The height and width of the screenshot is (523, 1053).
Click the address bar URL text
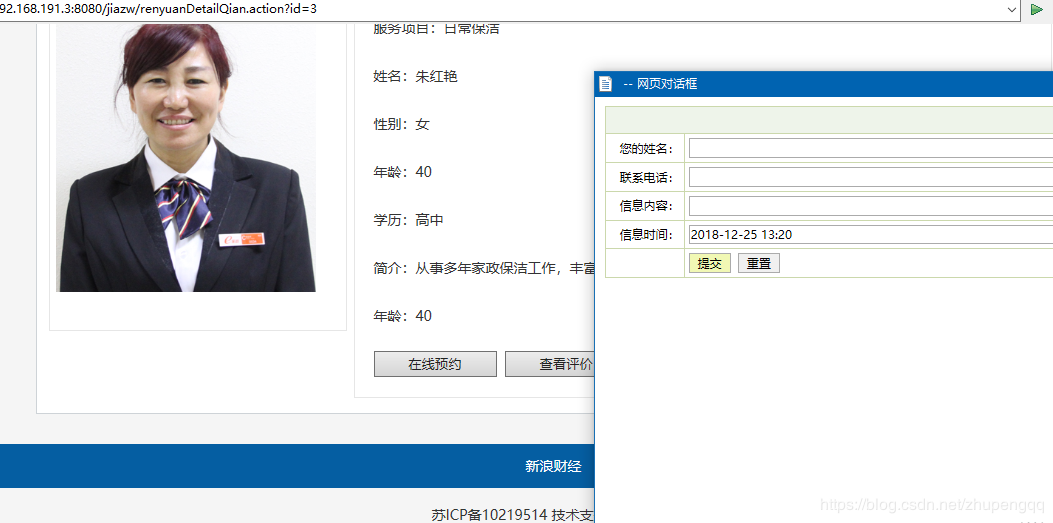click(x=158, y=9)
